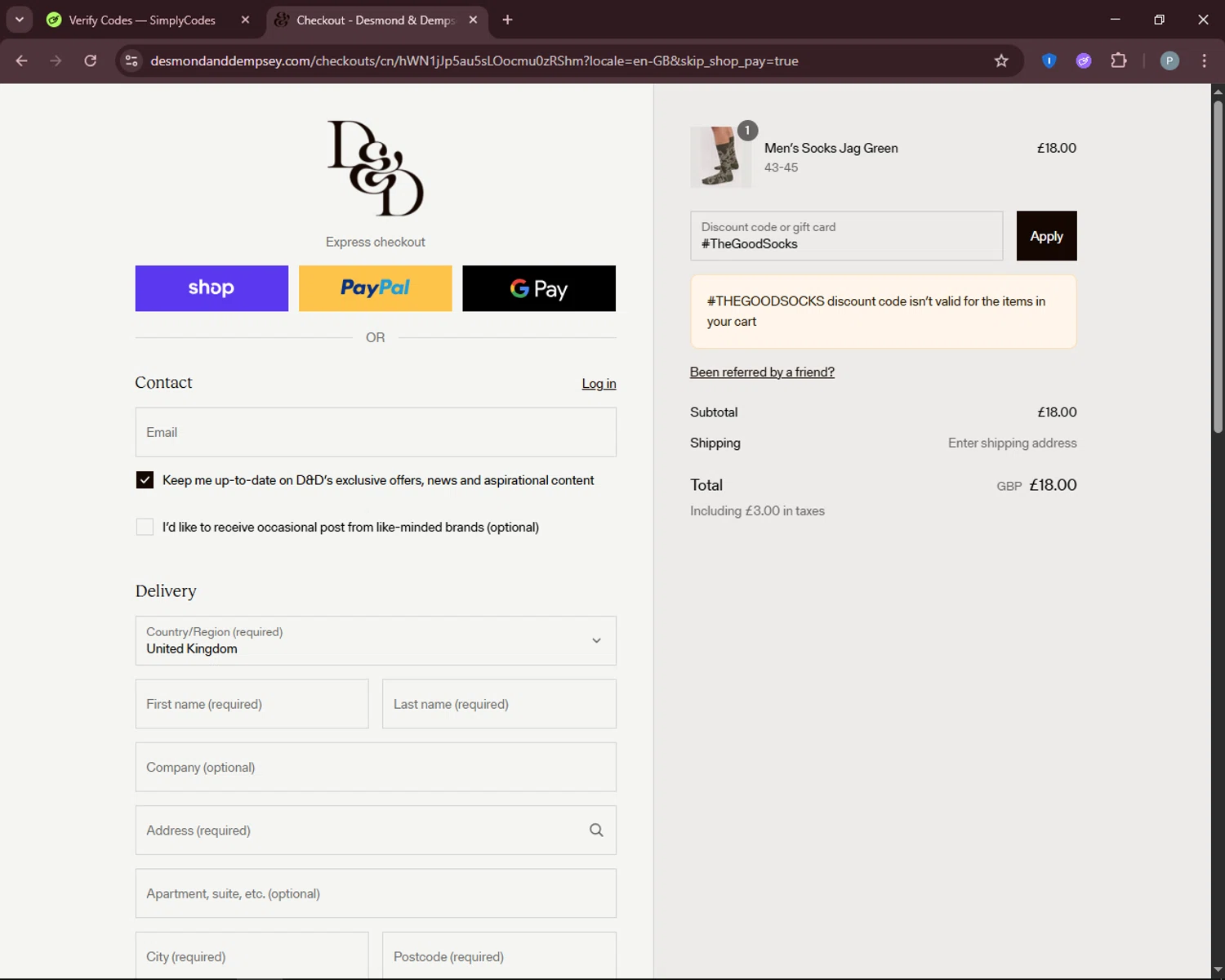Open the Extensions puzzle icon
The width and height of the screenshot is (1225, 980).
1119,60
